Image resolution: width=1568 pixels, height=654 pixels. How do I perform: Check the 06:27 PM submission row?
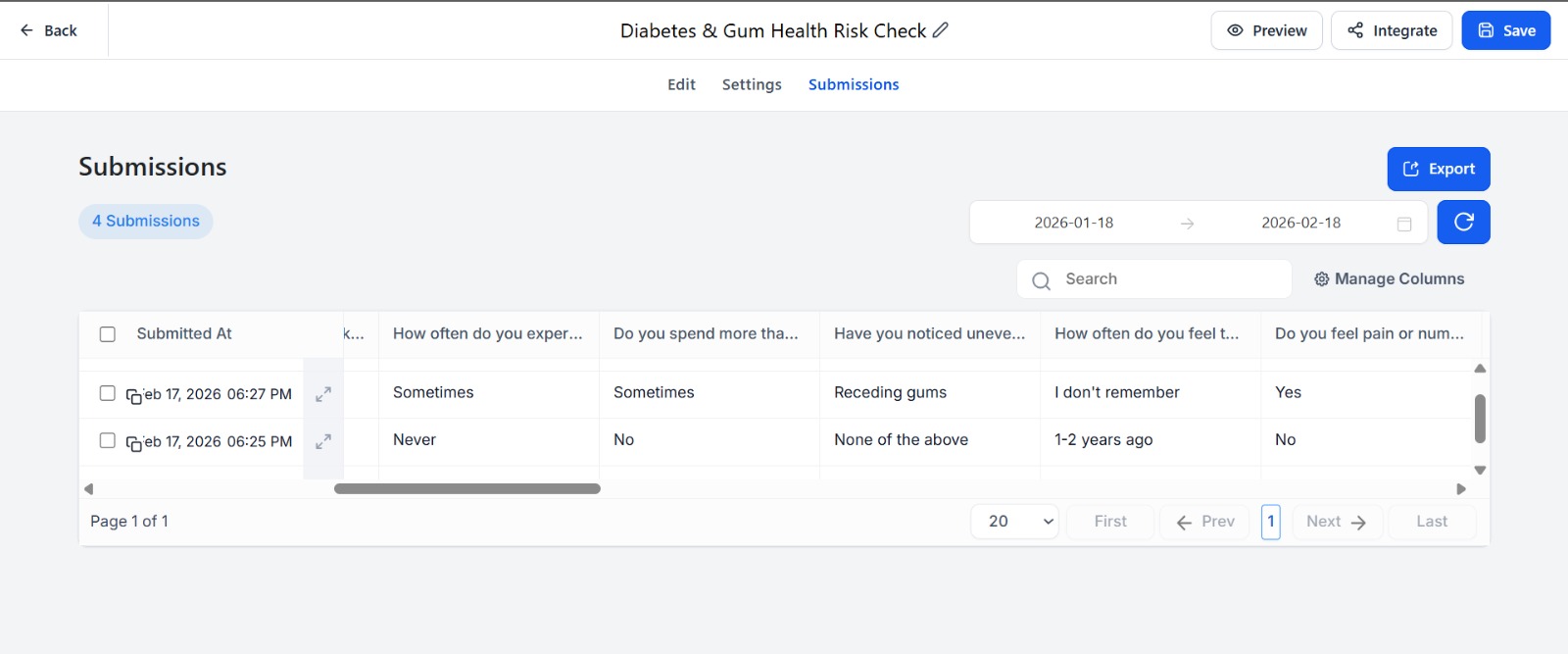click(108, 393)
